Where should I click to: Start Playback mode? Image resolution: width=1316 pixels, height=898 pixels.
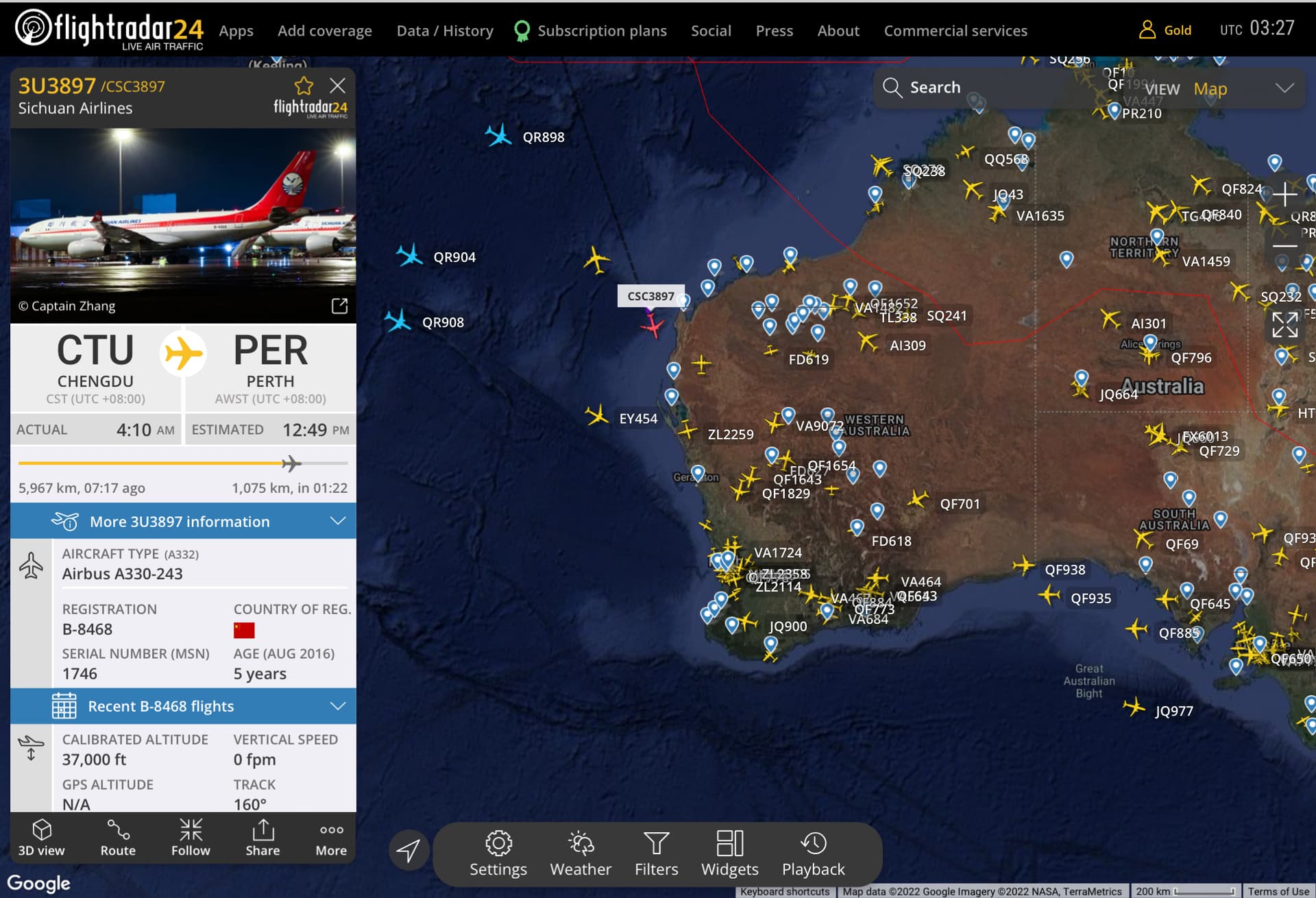click(x=813, y=854)
